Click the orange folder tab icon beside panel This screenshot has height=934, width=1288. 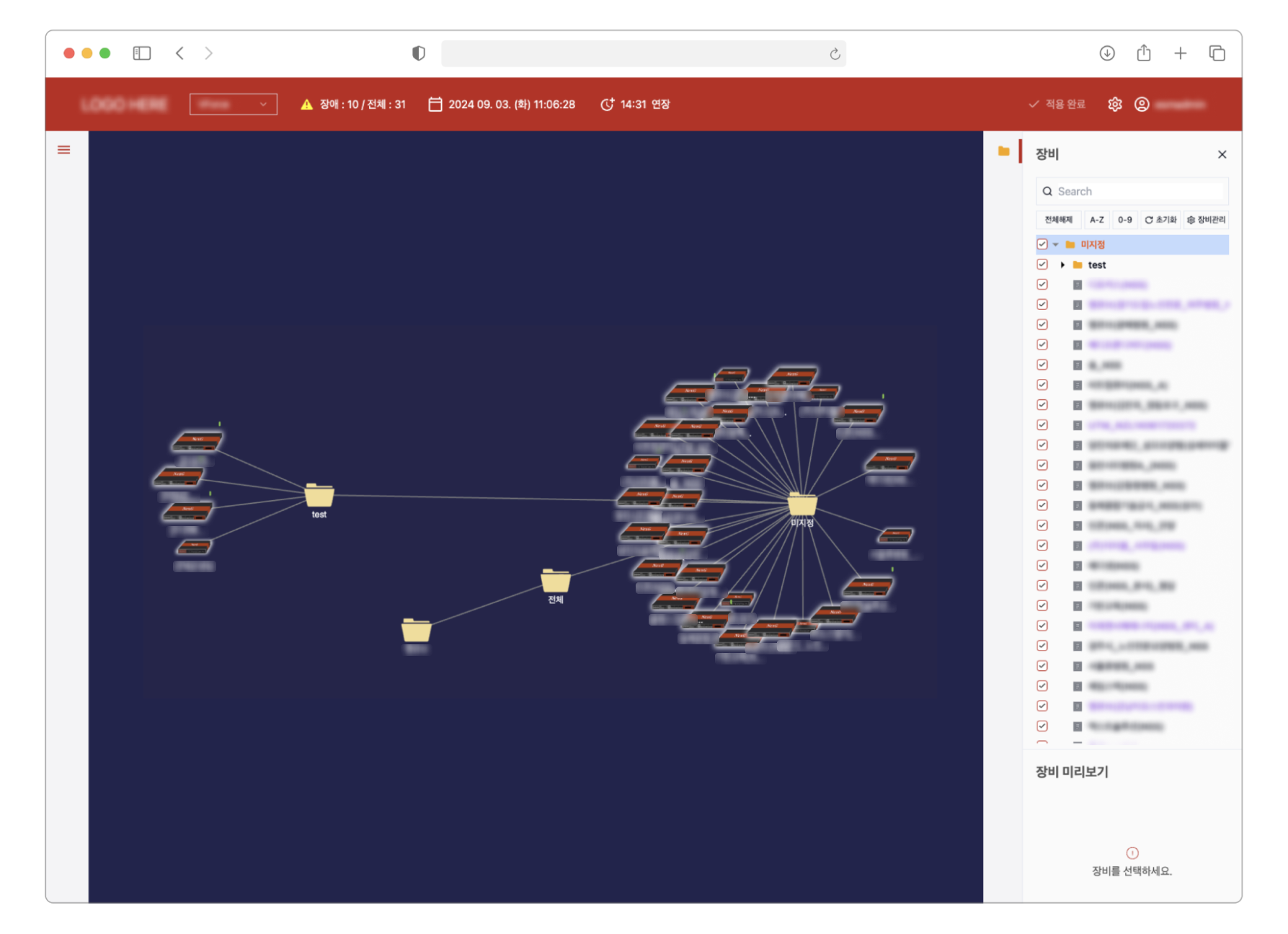click(x=1003, y=151)
